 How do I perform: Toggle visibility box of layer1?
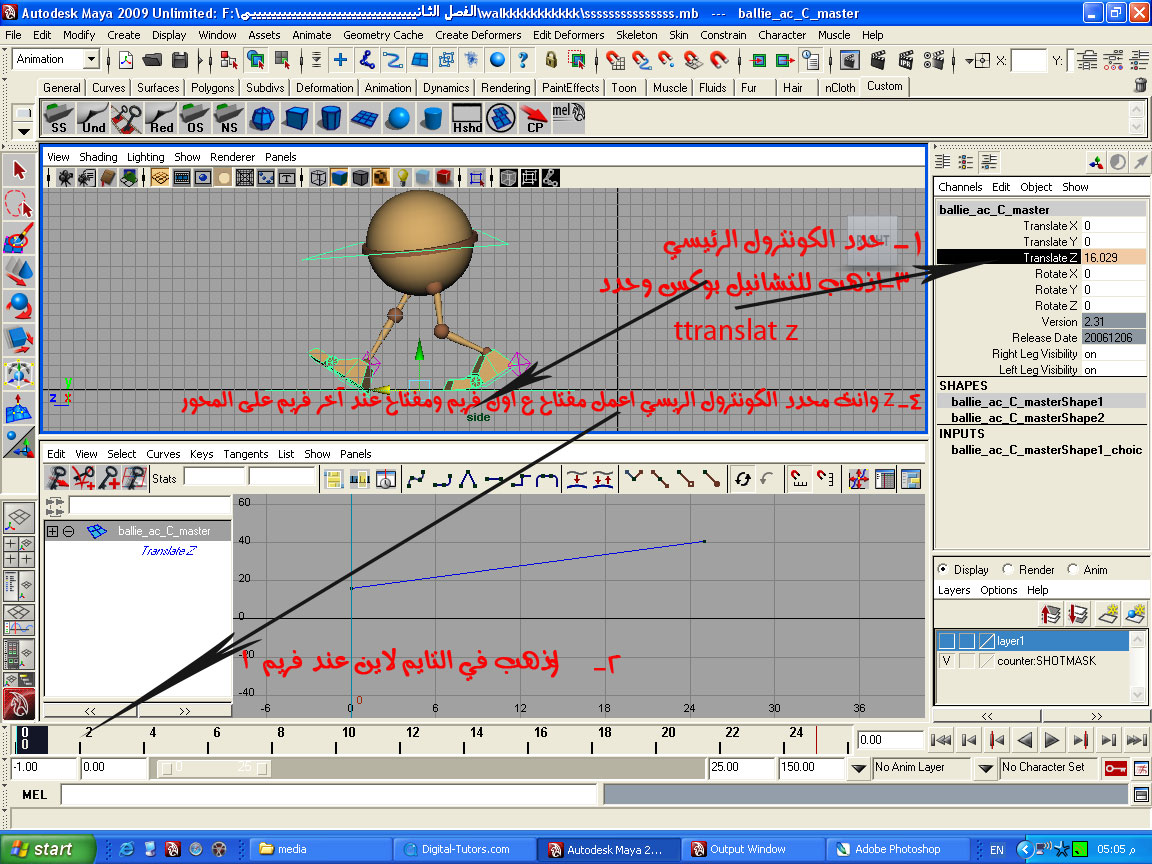tap(946, 641)
